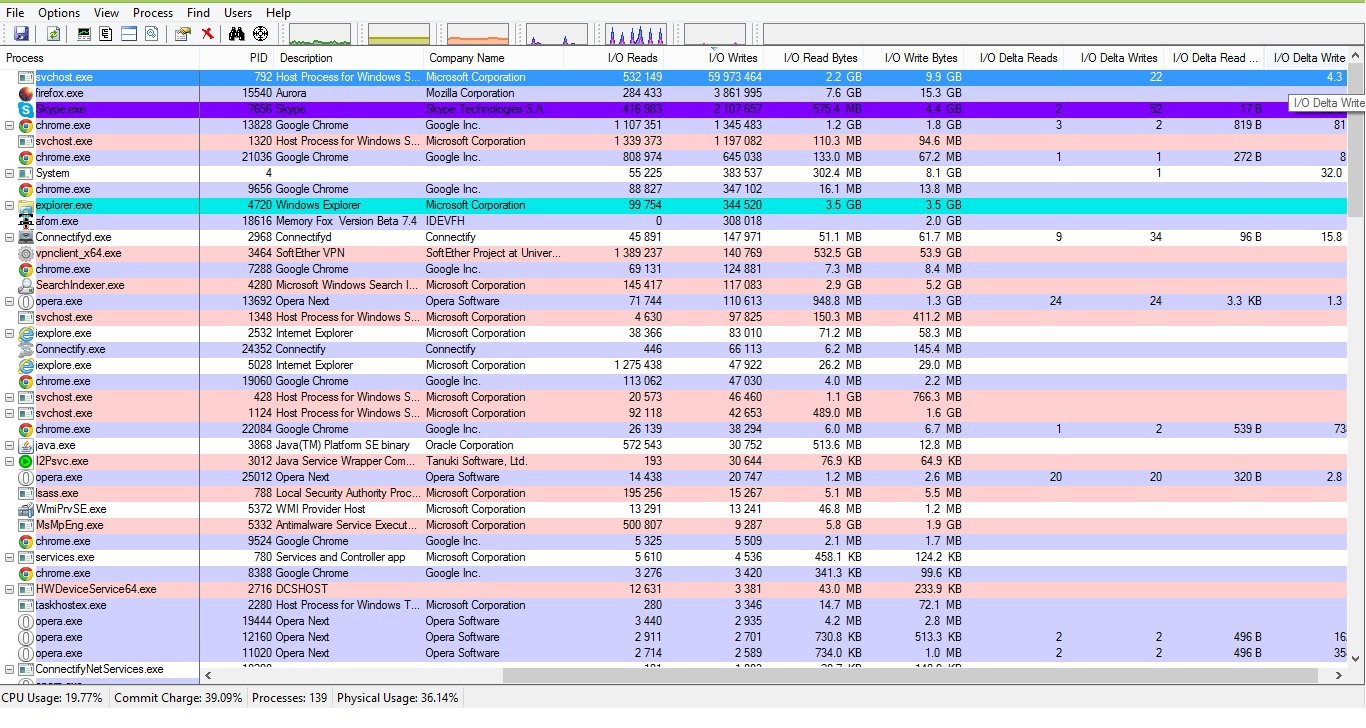Collapse the opera.exe PID 13692 tree node

10,301
